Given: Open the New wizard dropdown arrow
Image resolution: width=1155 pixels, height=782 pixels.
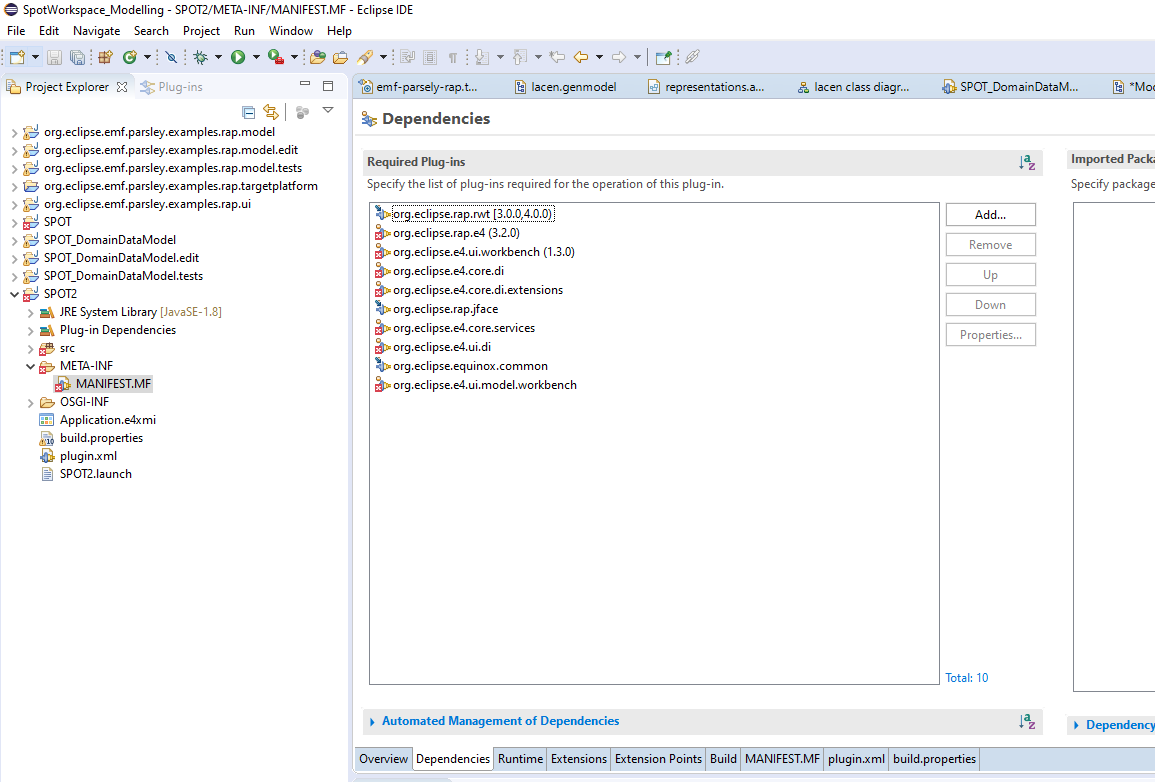Looking at the screenshot, I should 35,57.
